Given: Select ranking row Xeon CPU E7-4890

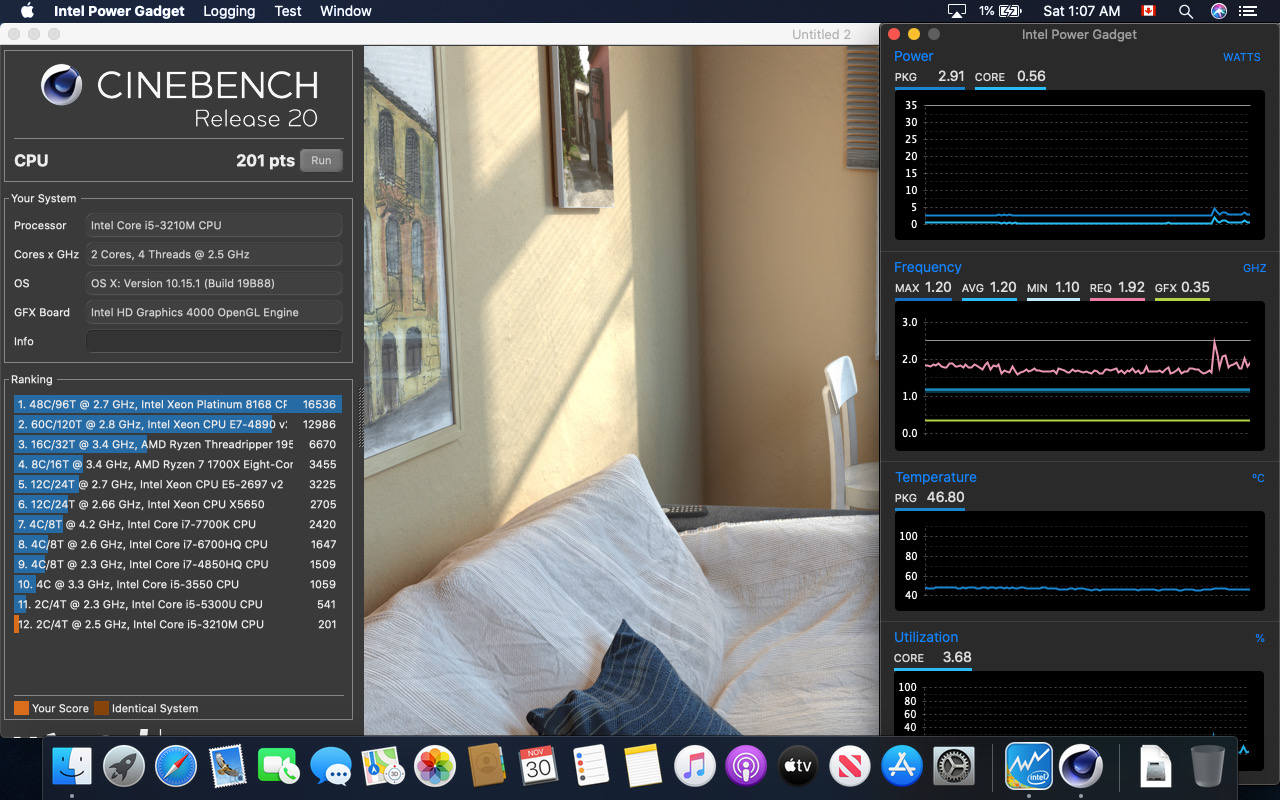Looking at the screenshot, I should pos(178,424).
